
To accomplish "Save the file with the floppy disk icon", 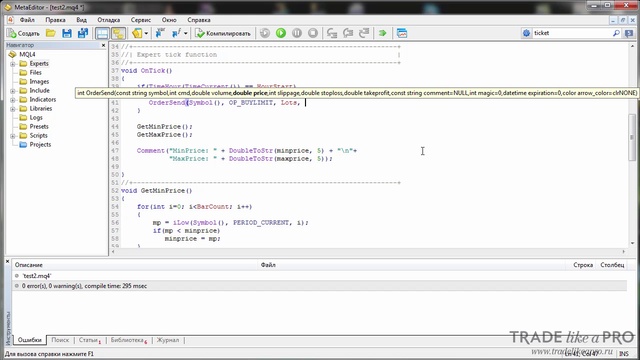I will [67, 33].
